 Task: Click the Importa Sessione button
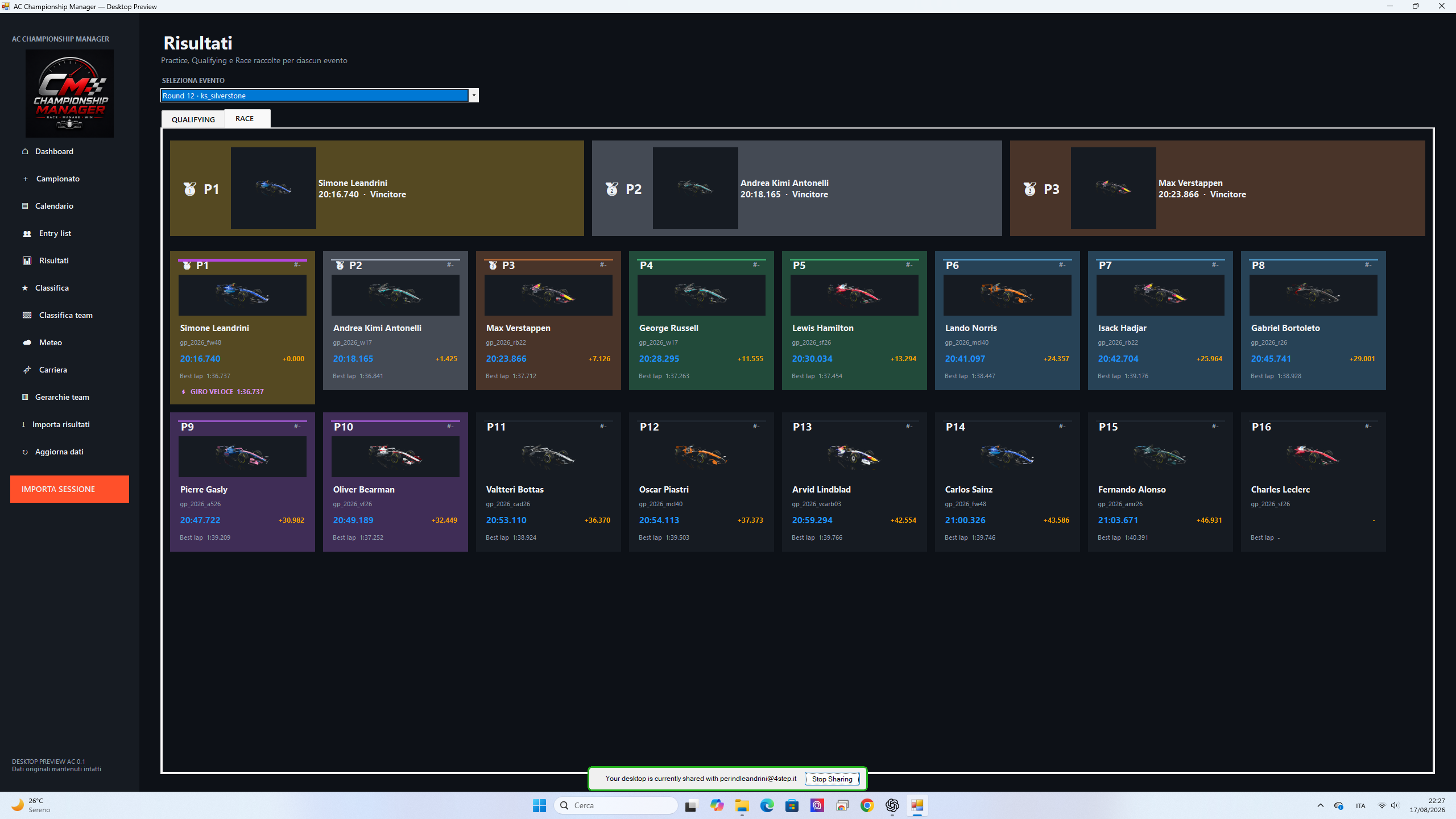click(69, 489)
